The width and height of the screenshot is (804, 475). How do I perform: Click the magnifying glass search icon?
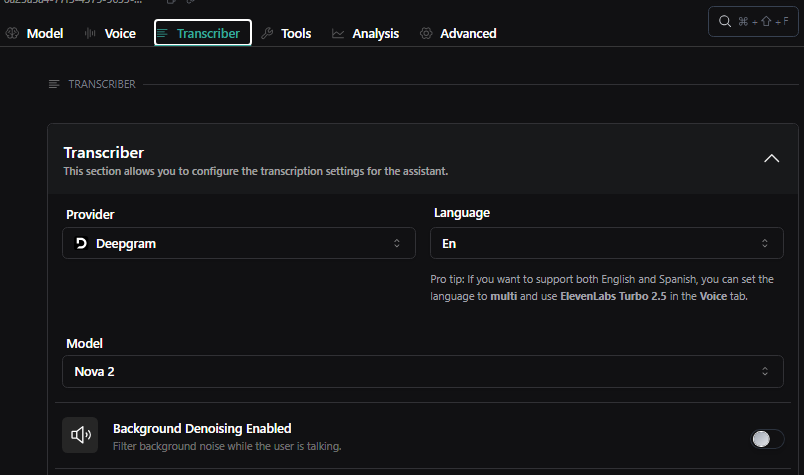click(725, 21)
